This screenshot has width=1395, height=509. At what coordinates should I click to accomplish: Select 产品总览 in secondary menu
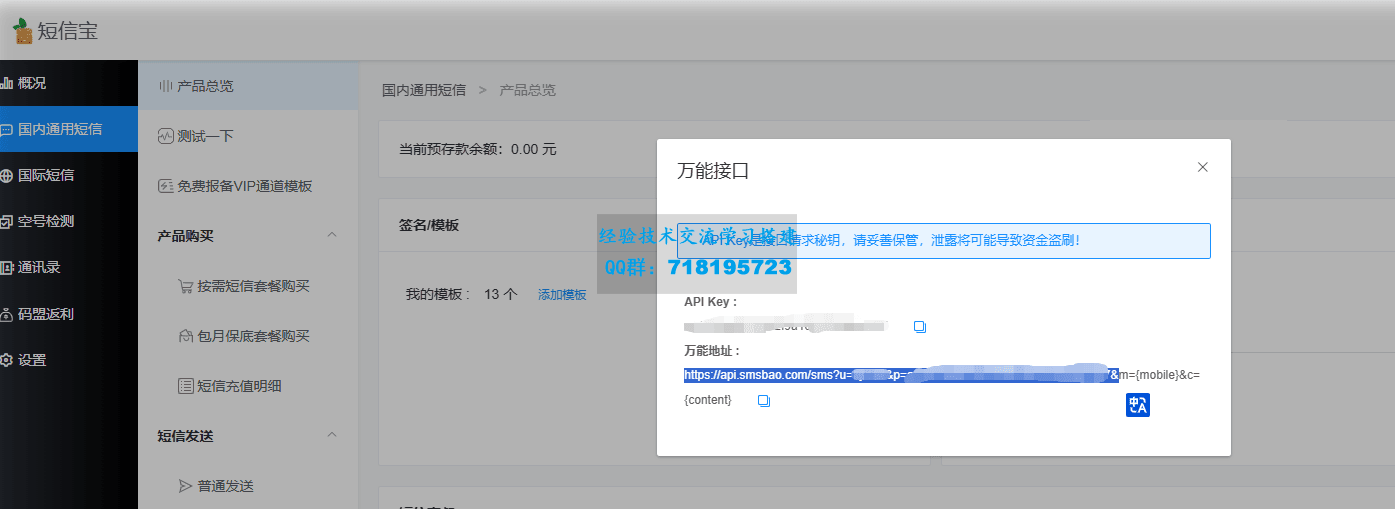204,86
